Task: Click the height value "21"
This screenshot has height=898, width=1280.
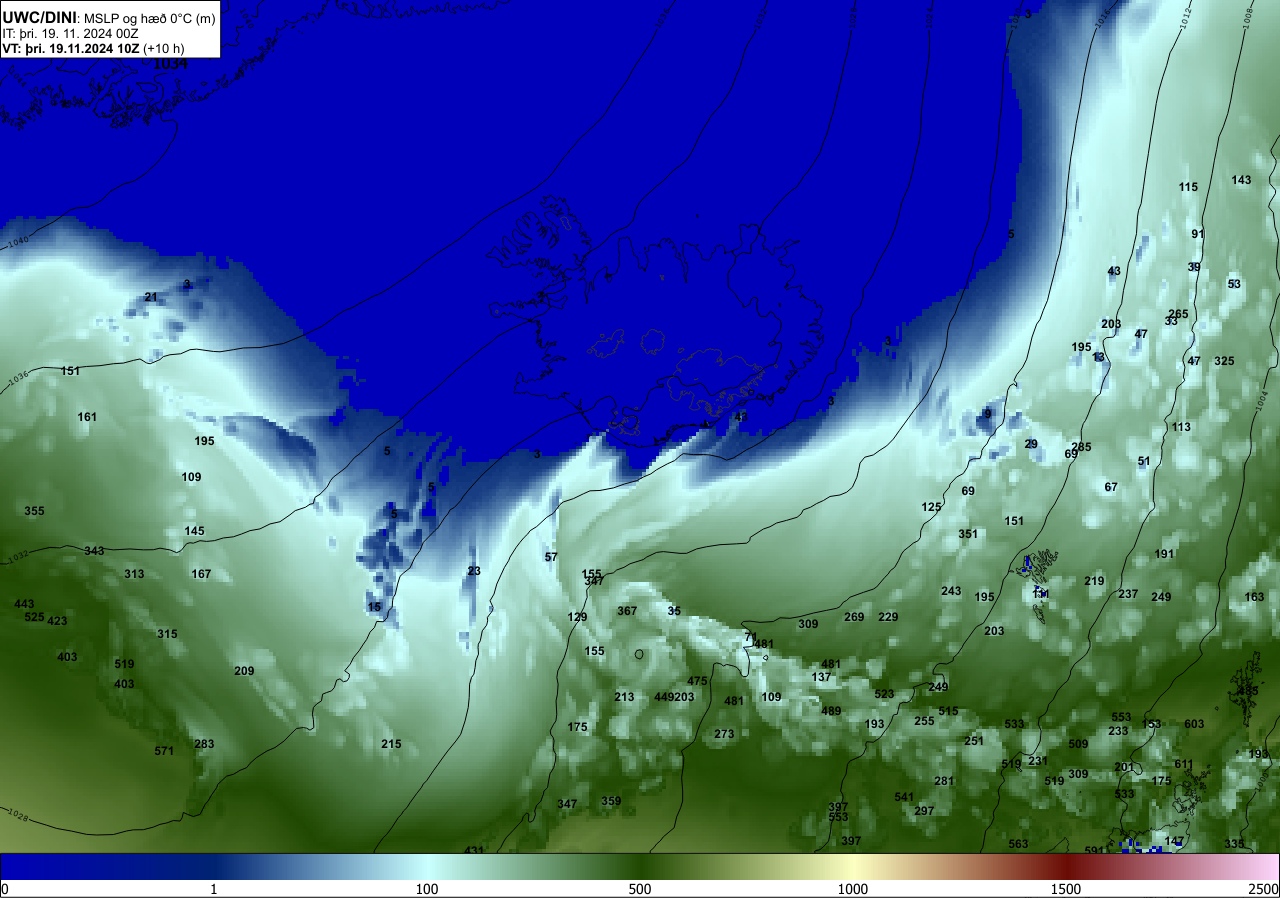Action: coord(151,297)
